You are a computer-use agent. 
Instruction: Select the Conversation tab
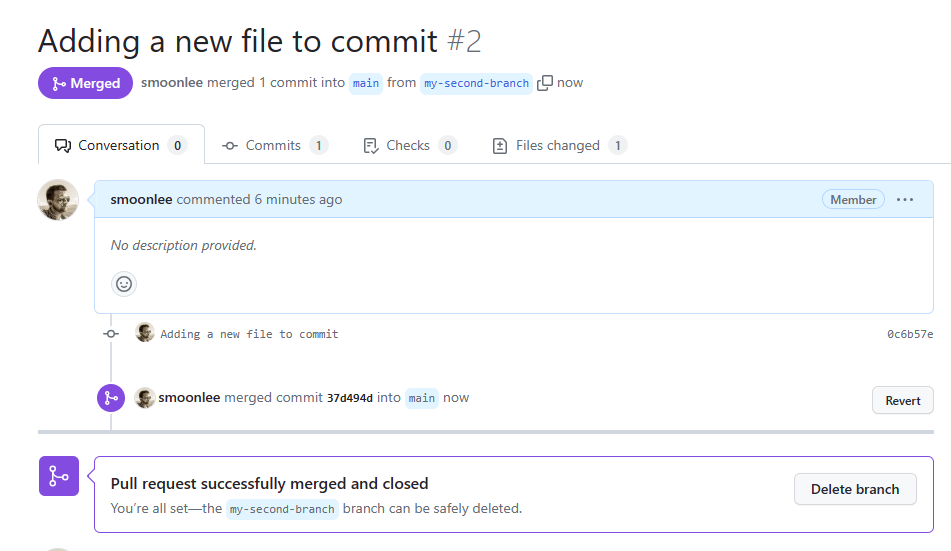[x=121, y=146]
